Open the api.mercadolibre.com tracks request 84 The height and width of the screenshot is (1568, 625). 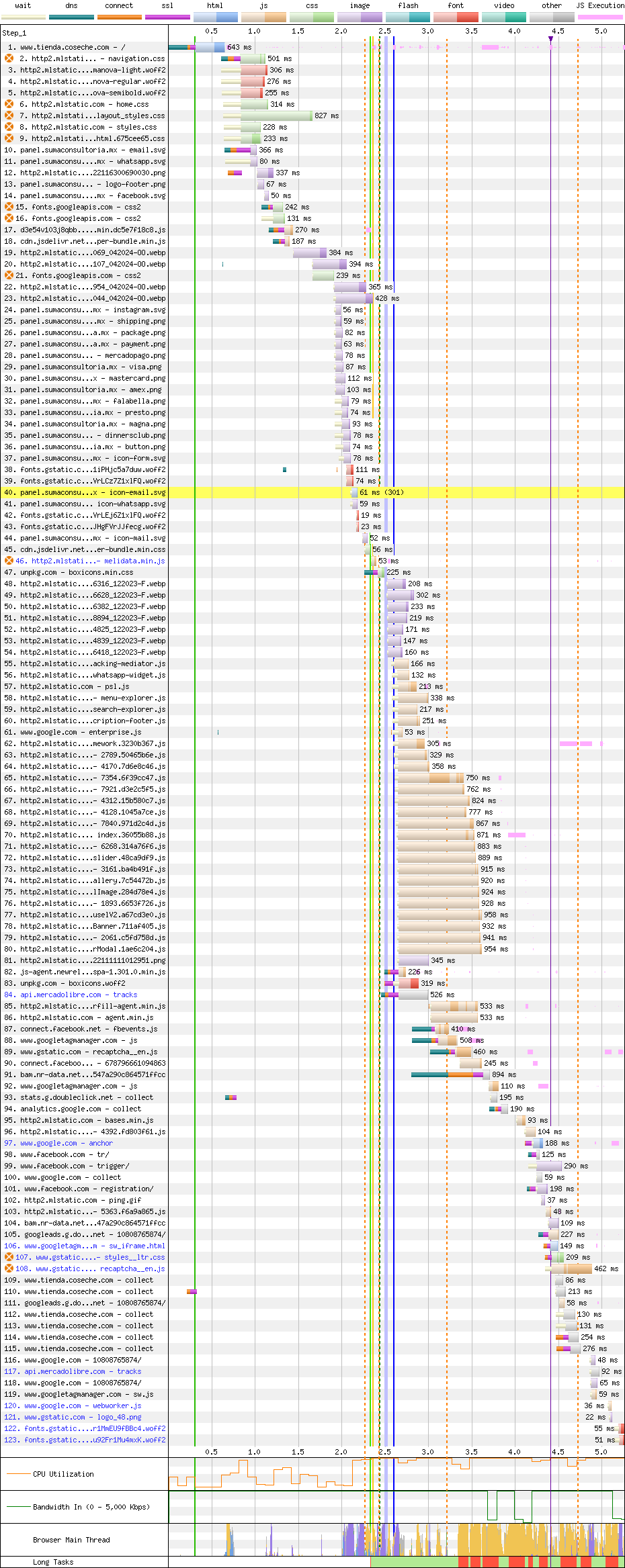click(x=78, y=995)
